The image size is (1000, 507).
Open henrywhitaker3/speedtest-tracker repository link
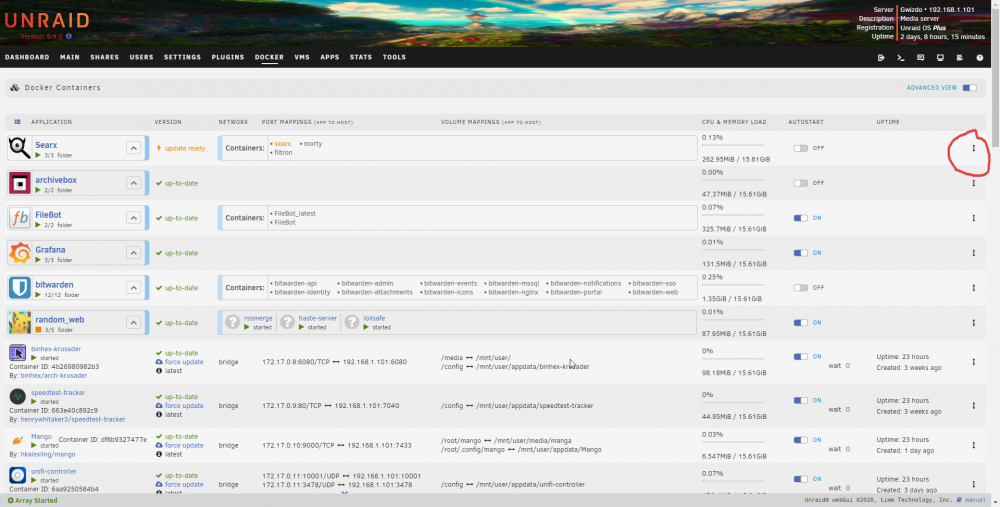pyautogui.click(x=73, y=420)
